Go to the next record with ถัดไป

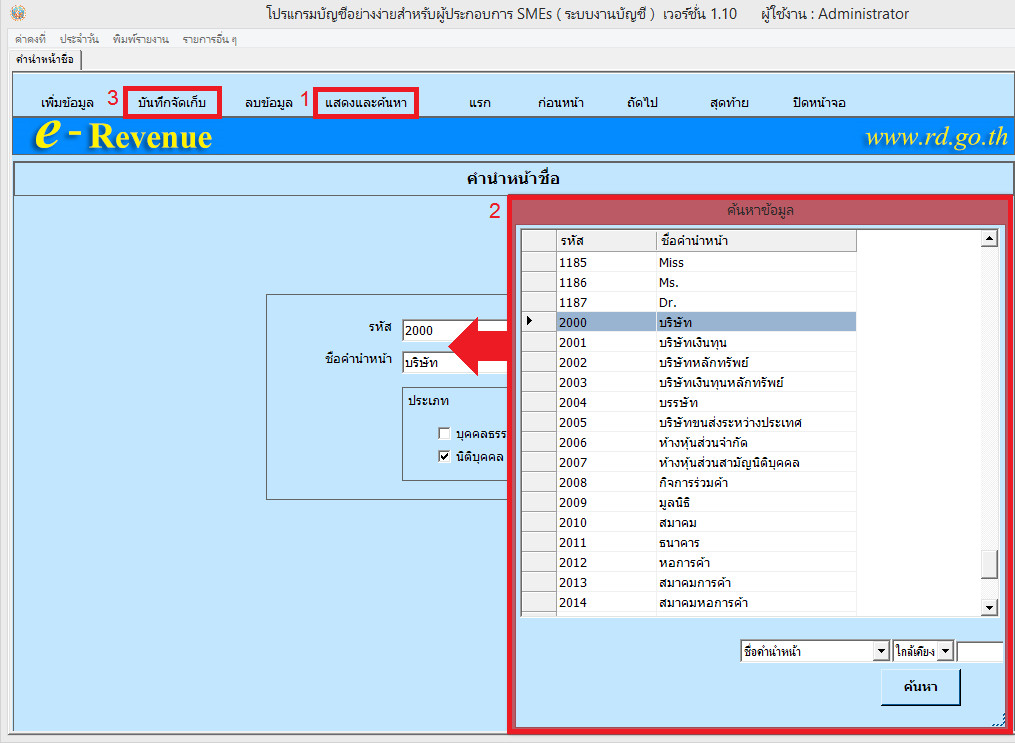(642, 103)
